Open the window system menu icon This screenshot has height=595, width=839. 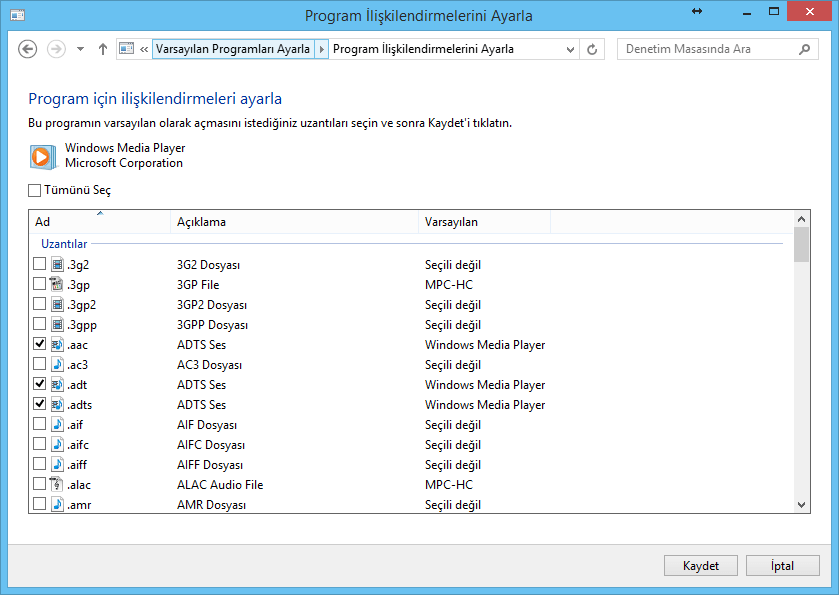pos(18,15)
